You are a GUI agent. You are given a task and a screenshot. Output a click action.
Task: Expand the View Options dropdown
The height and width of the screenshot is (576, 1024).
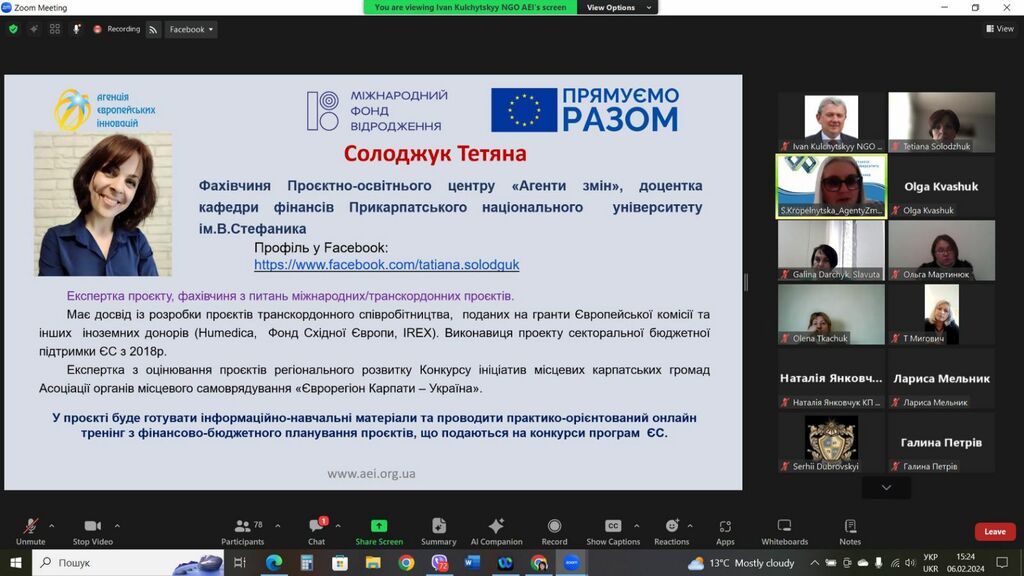[x=618, y=7]
